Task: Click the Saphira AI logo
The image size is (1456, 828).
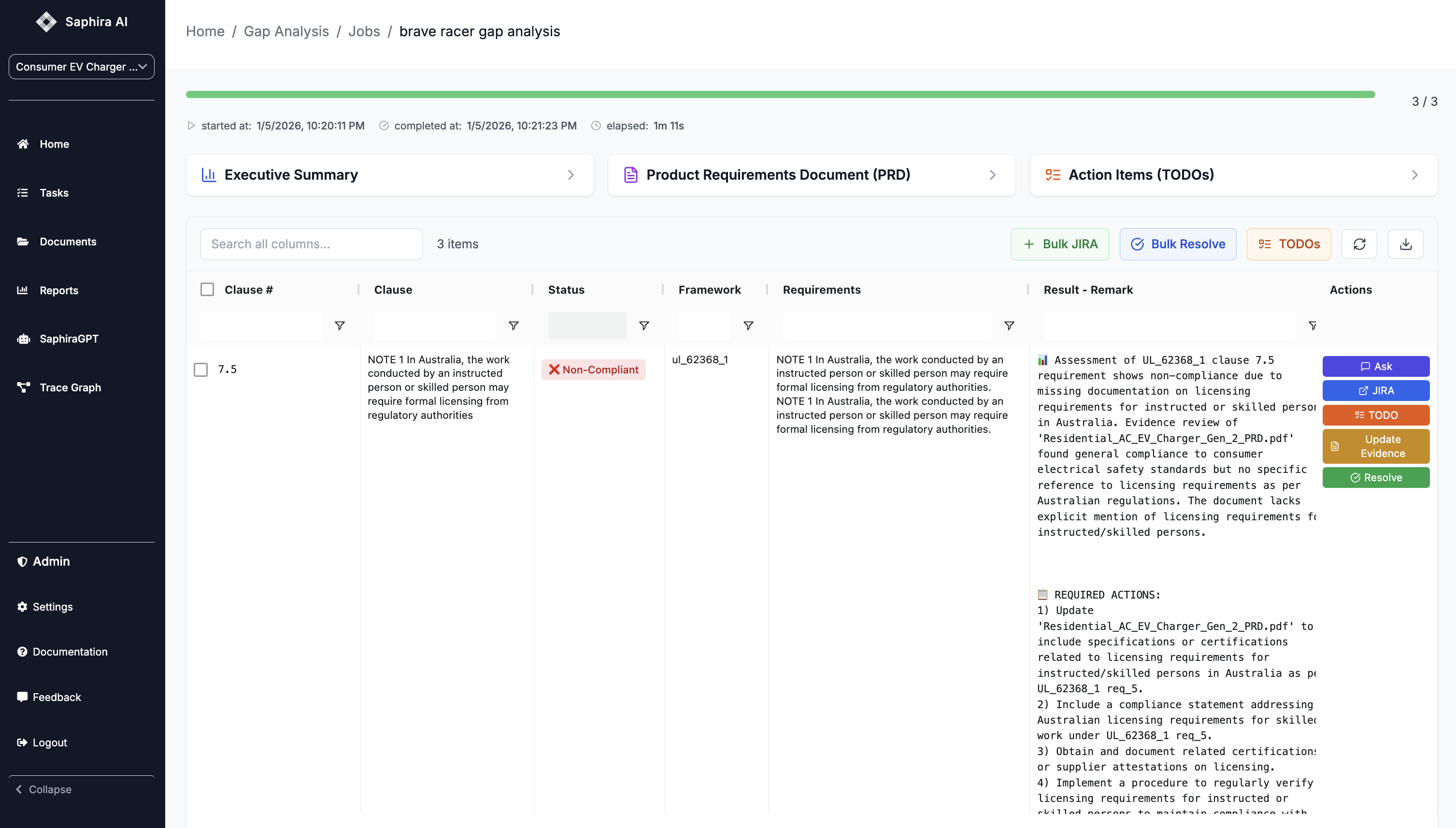Action: pyautogui.click(x=47, y=22)
